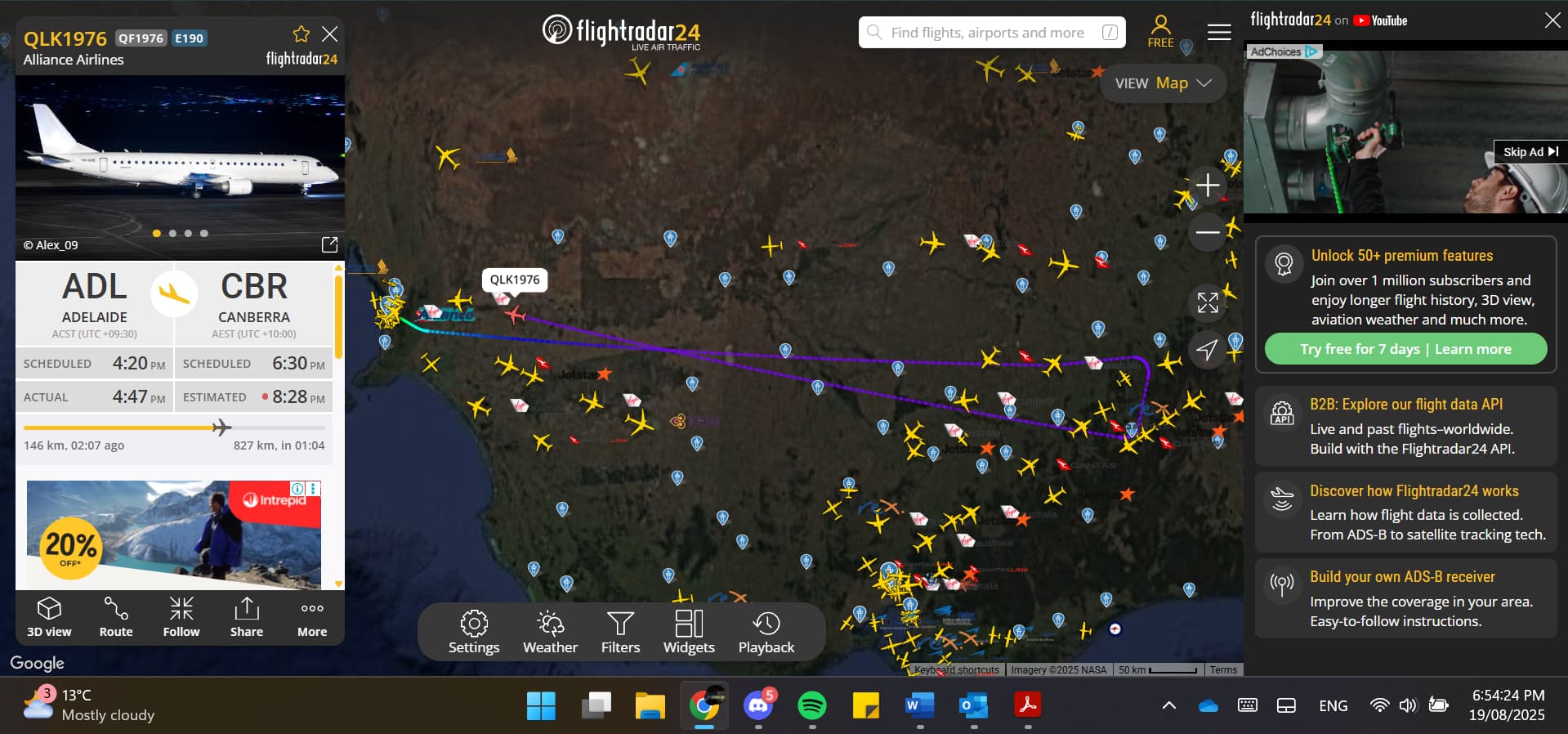1568x734 pixels.
Task: Open the Widgets menu
Action: pos(689,632)
